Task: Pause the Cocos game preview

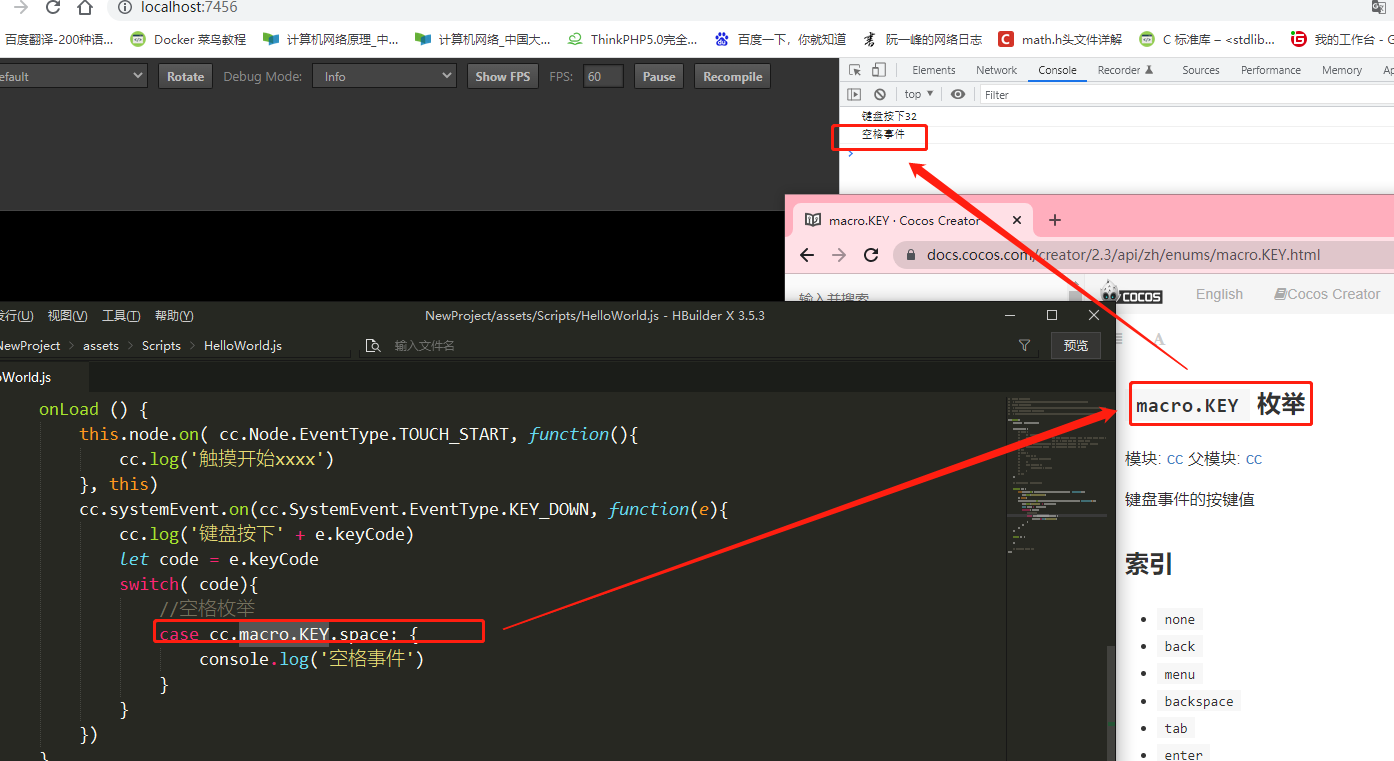Action: (659, 76)
